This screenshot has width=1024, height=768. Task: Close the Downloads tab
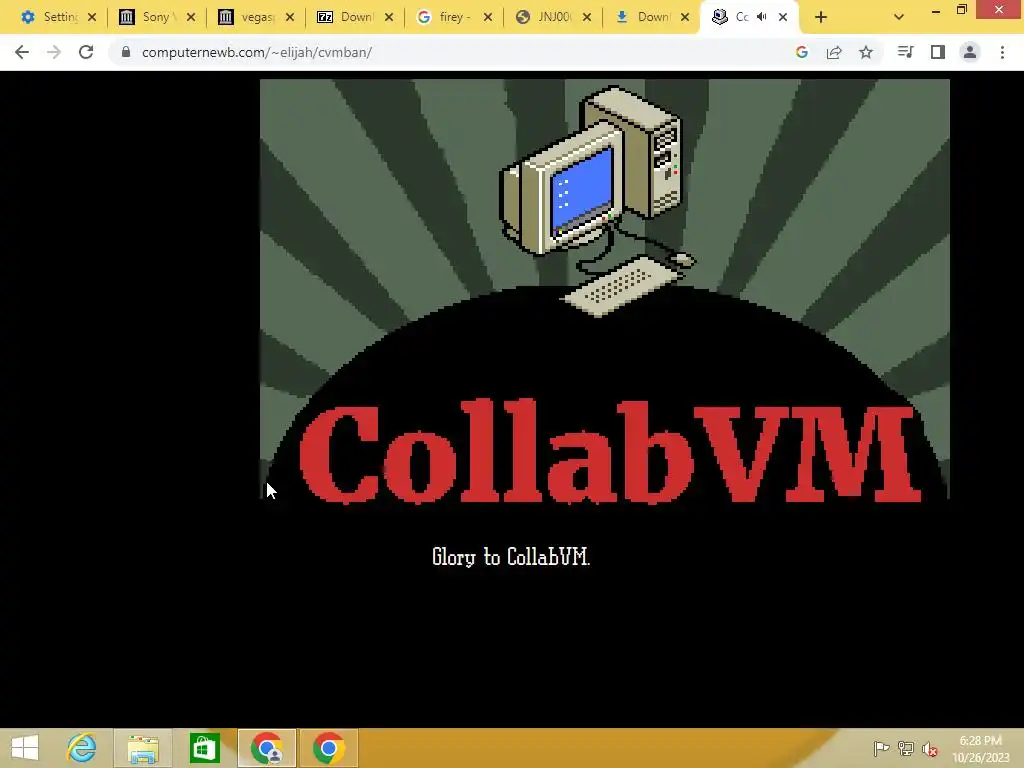pos(685,18)
